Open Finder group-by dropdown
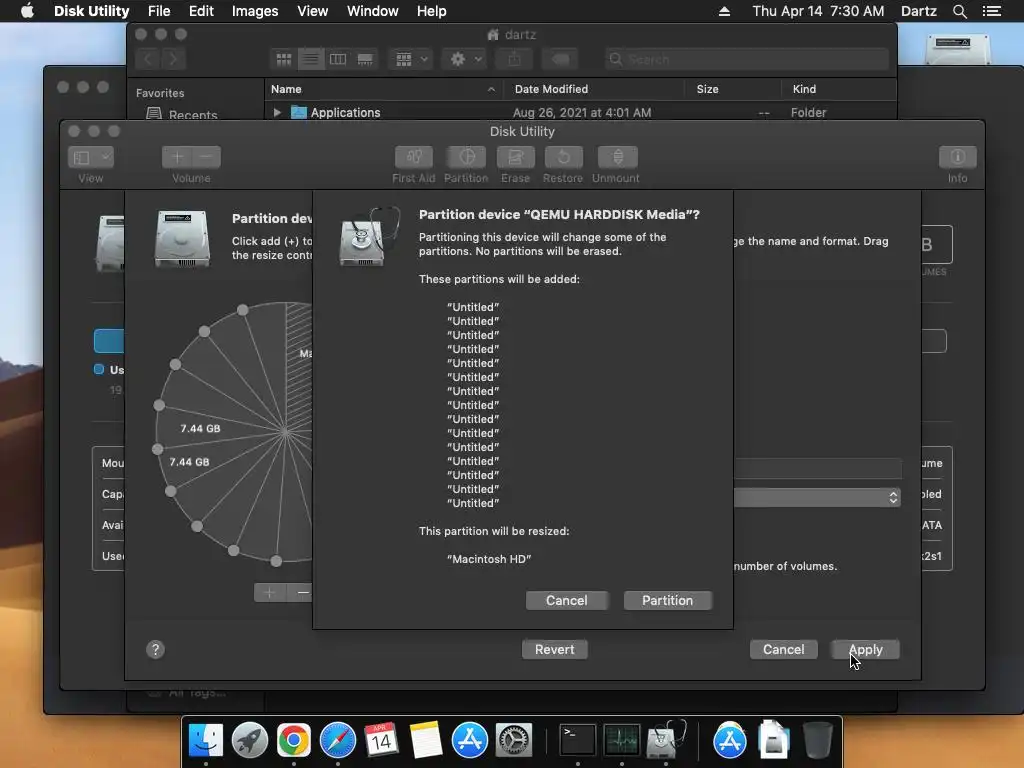Screen dimensions: 1024x768 pos(411,59)
